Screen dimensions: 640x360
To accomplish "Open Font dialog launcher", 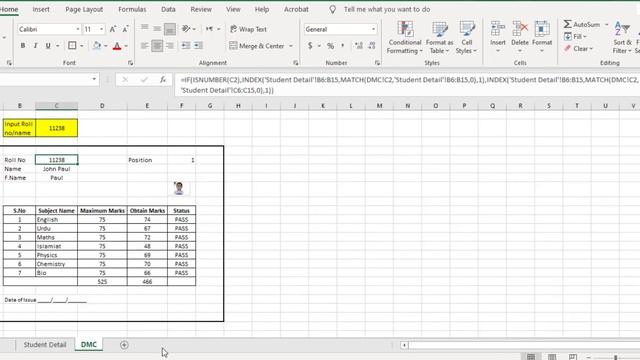I will coord(131,63).
